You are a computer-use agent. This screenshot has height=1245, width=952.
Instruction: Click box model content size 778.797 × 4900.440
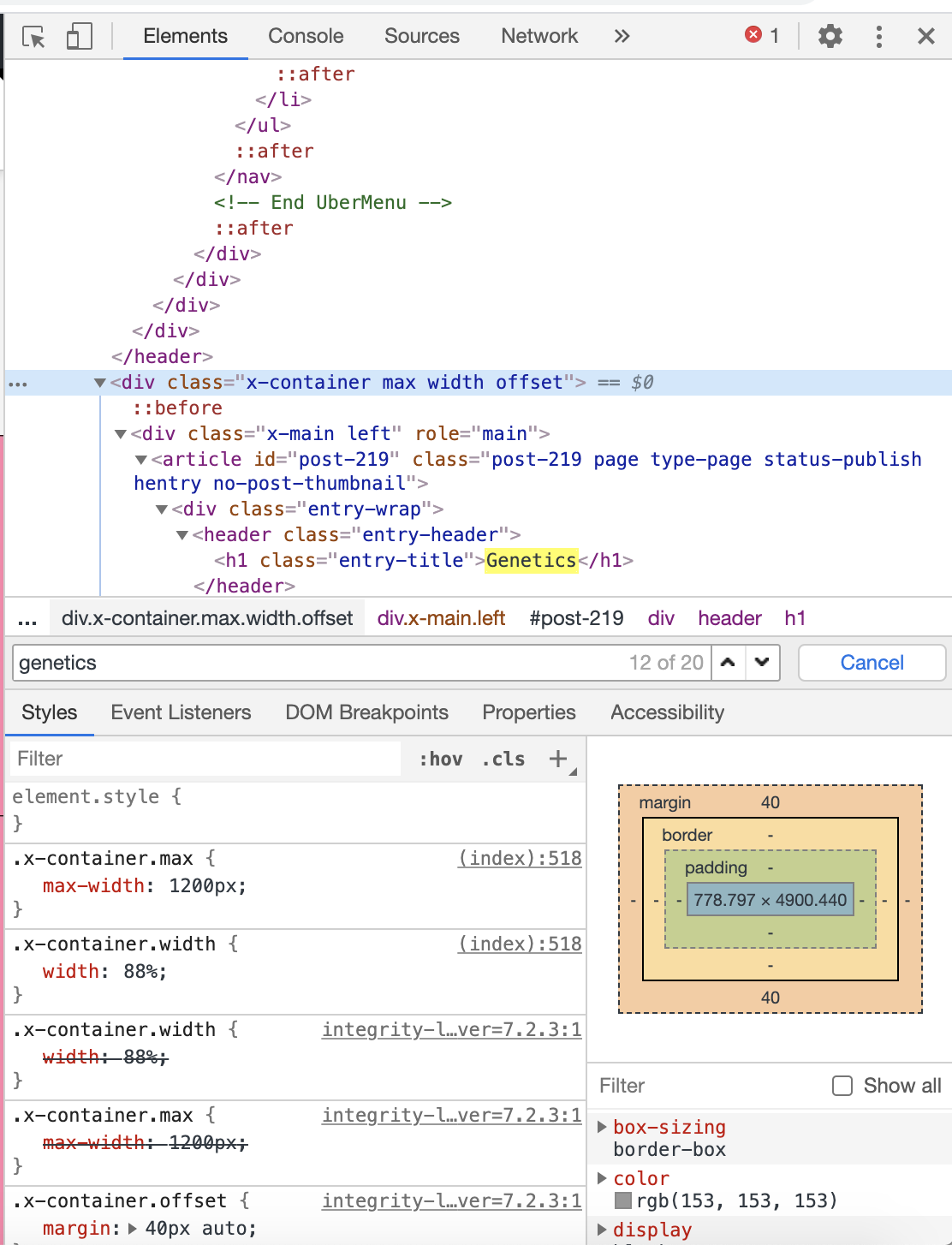(771, 900)
